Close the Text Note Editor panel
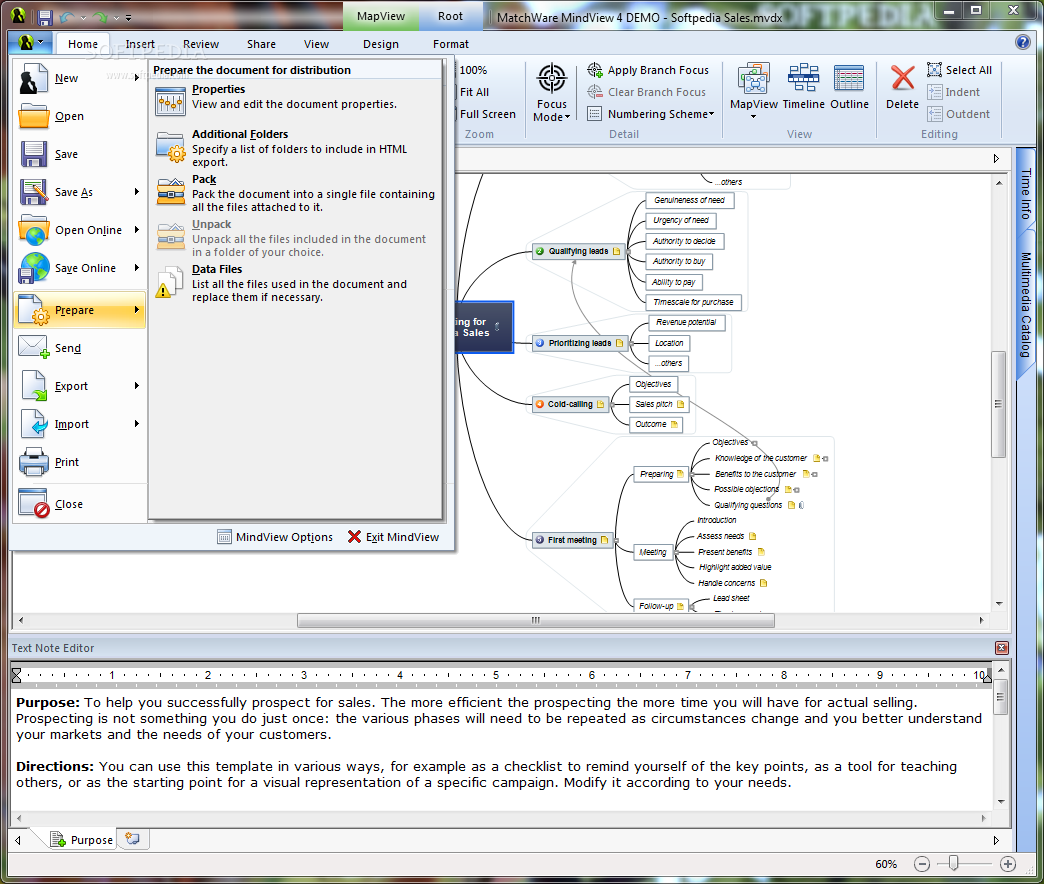Image resolution: width=1044 pixels, height=884 pixels. tap(1001, 648)
